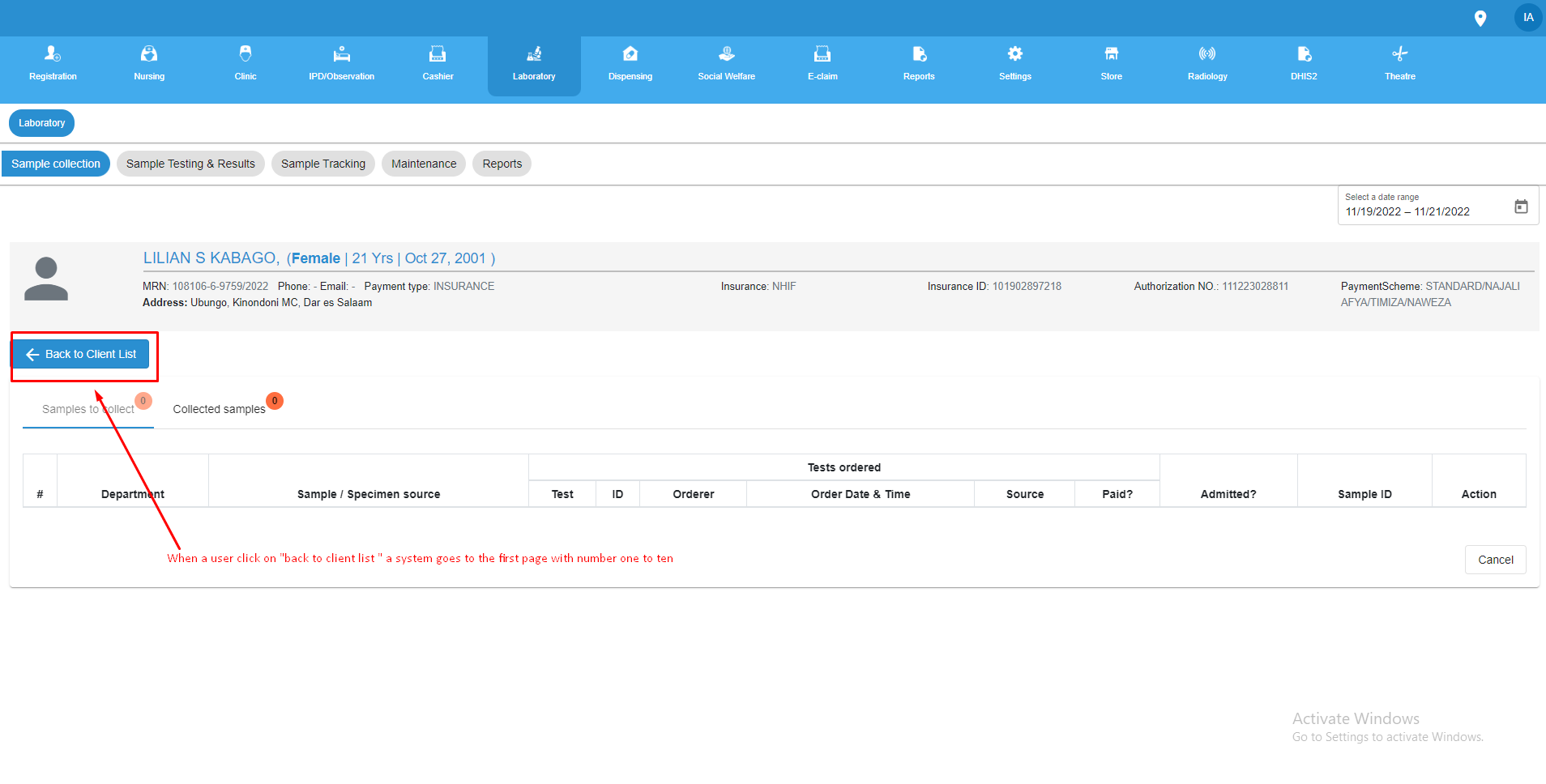Open the Sample Tracking tab
This screenshot has height=784, width=1546.
[x=322, y=163]
